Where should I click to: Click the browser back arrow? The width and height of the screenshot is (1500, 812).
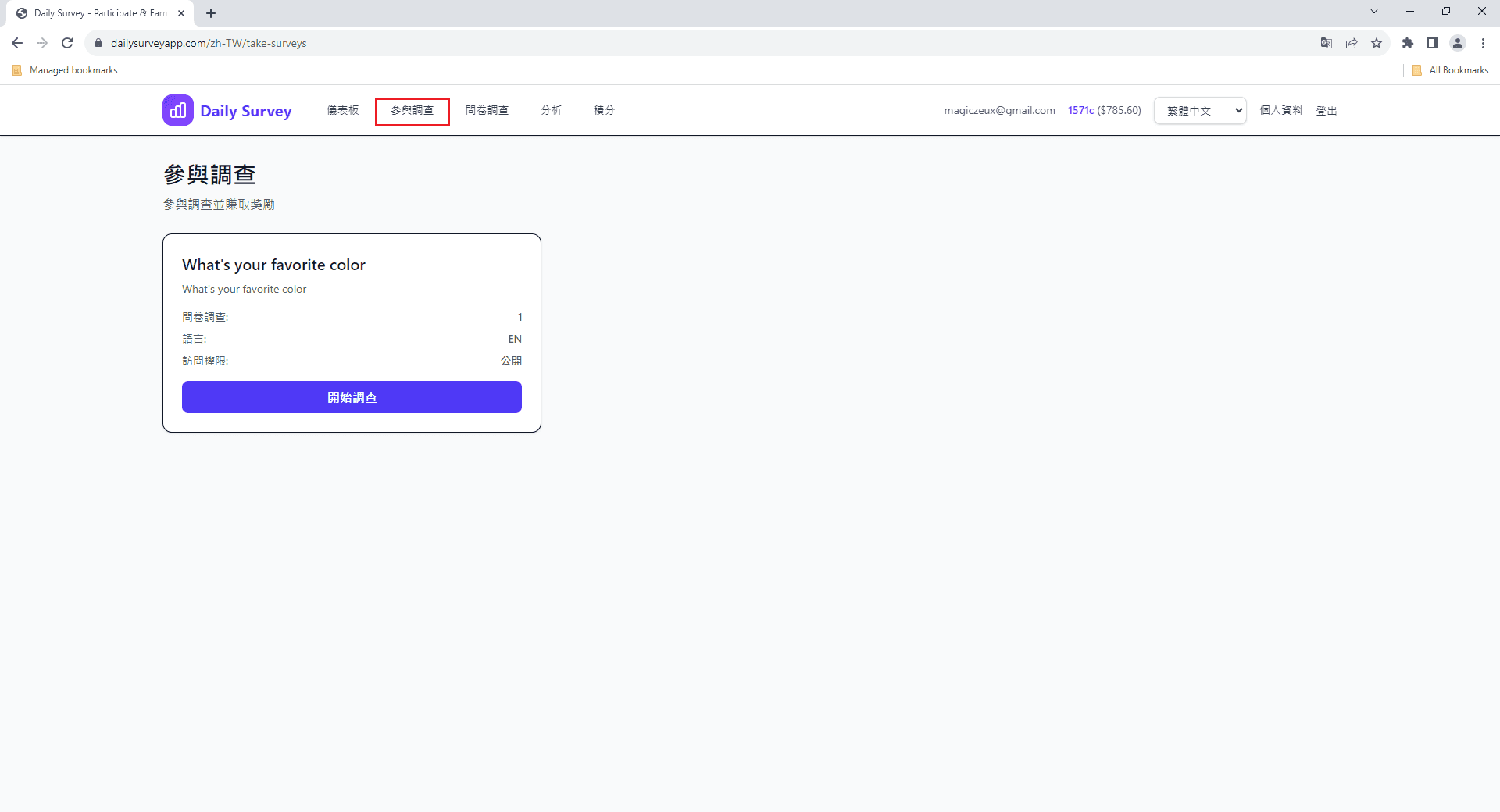17,43
